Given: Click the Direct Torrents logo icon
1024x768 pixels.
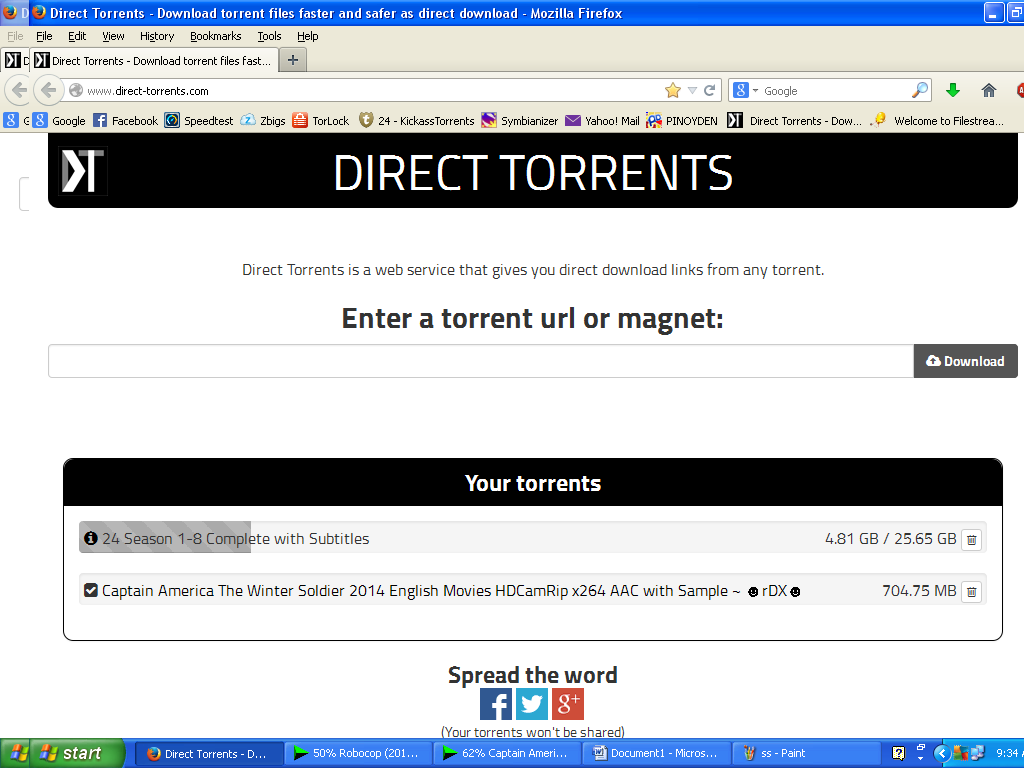Looking at the screenshot, I should tap(83, 171).
